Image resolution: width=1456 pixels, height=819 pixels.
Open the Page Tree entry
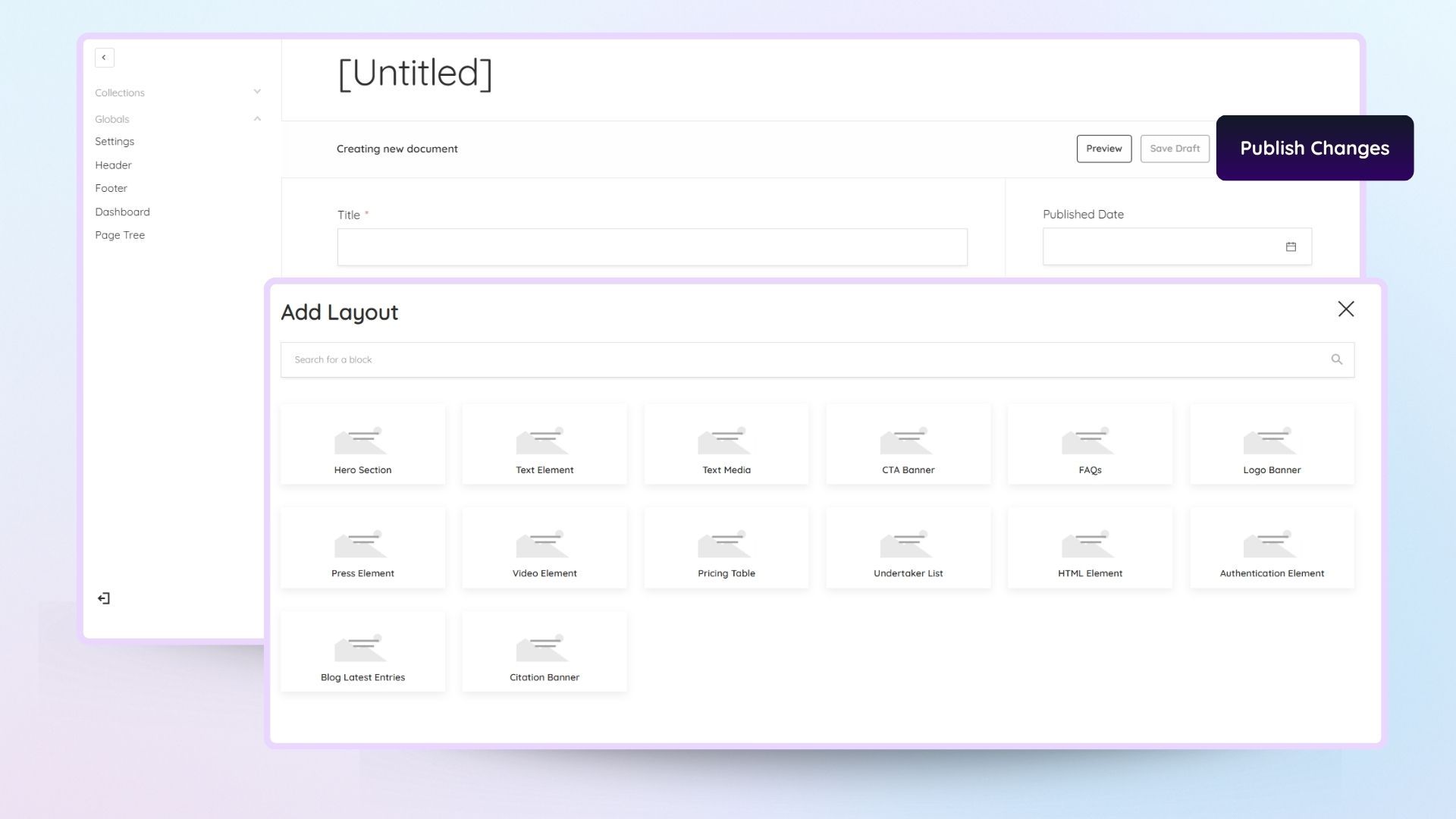120,235
